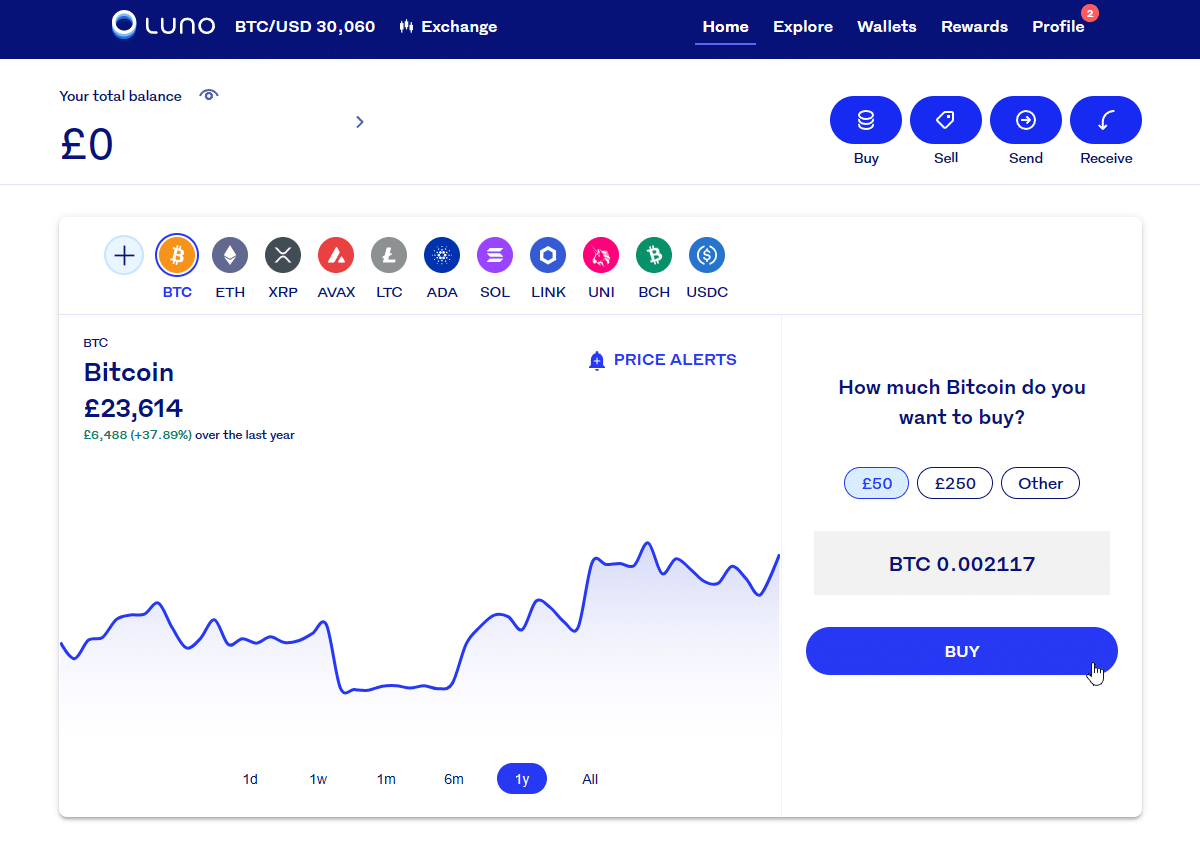Select the ADA coin icon
The image size is (1200, 847).
click(x=442, y=255)
